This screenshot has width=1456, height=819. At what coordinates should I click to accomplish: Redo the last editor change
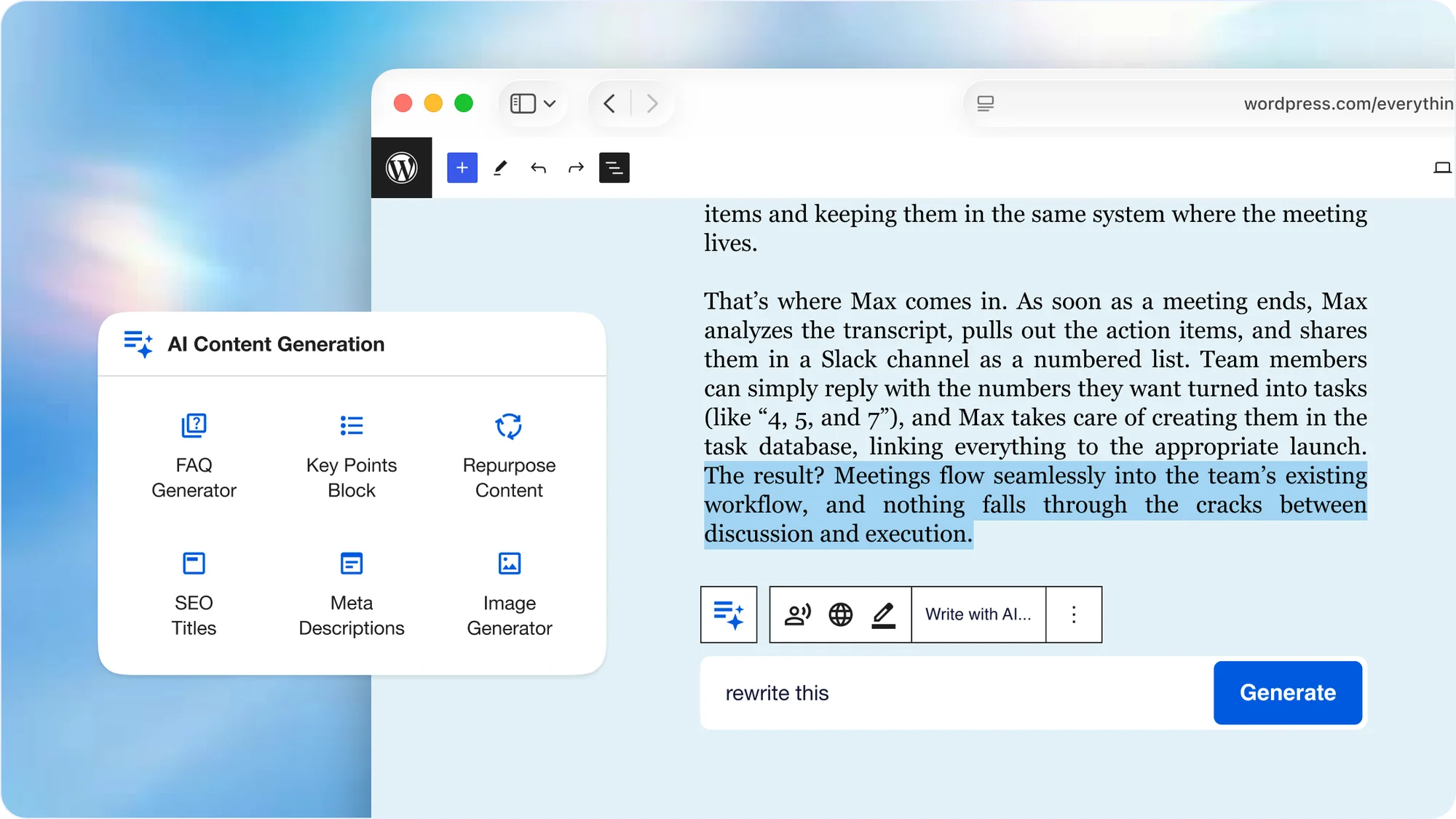click(x=576, y=168)
